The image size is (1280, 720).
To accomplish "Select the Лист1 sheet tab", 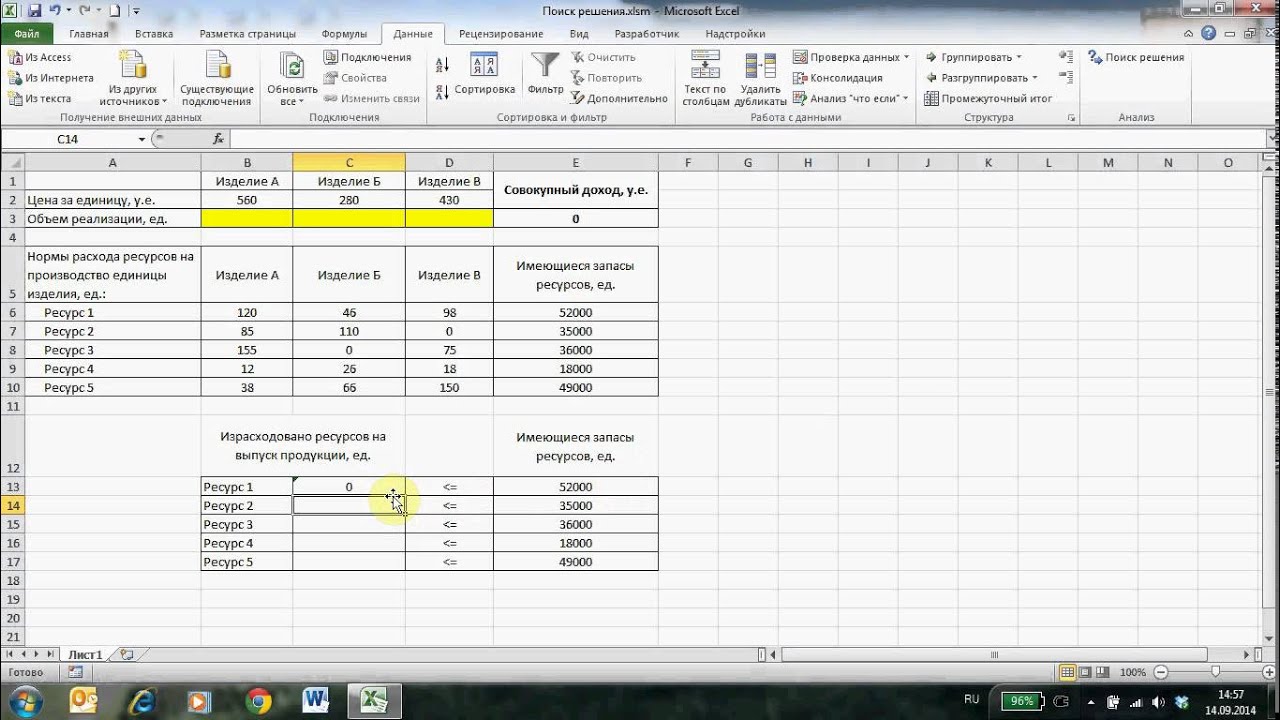I will pyautogui.click(x=85, y=655).
